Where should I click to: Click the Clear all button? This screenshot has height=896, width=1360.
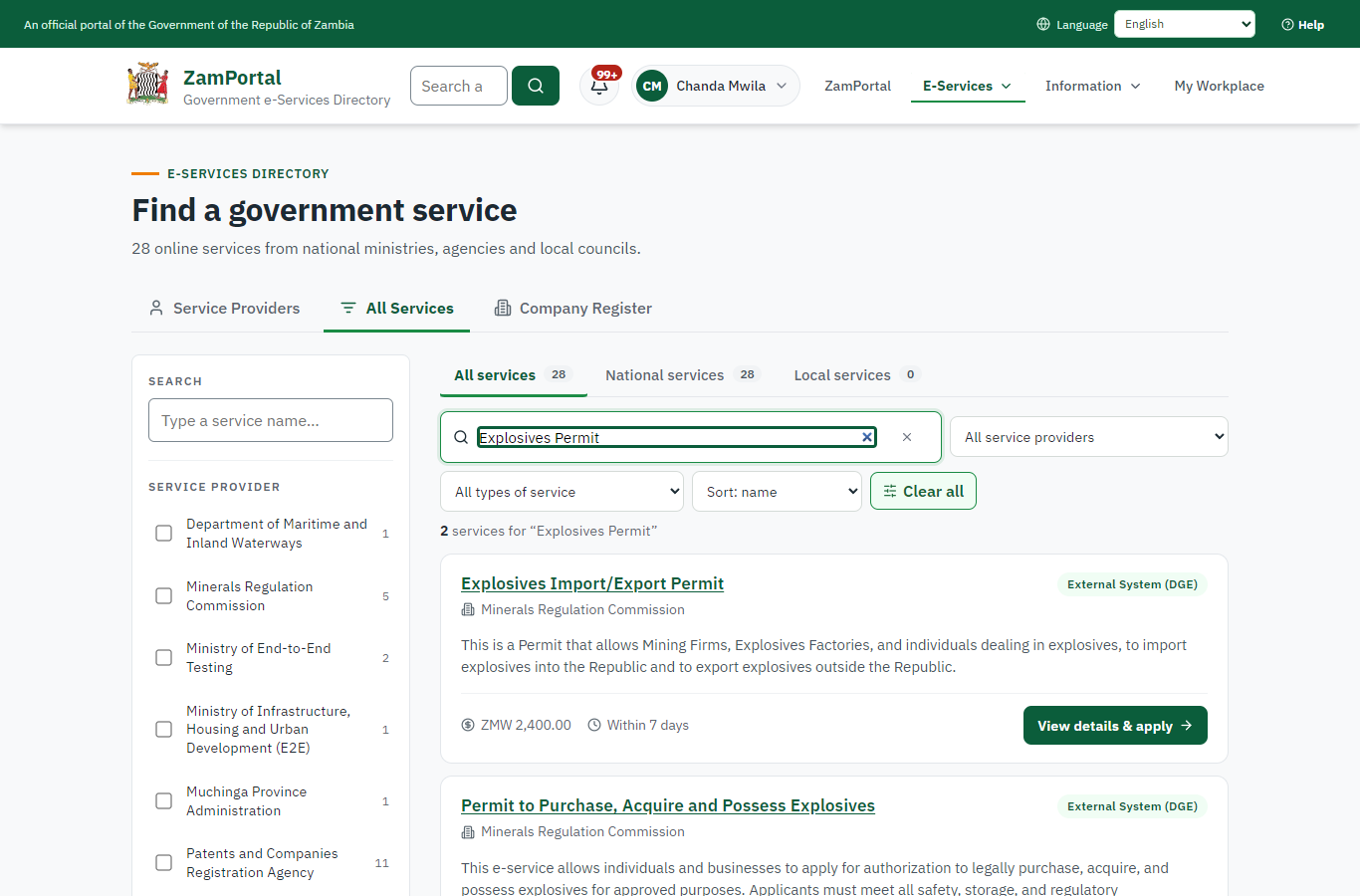click(923, 491)
